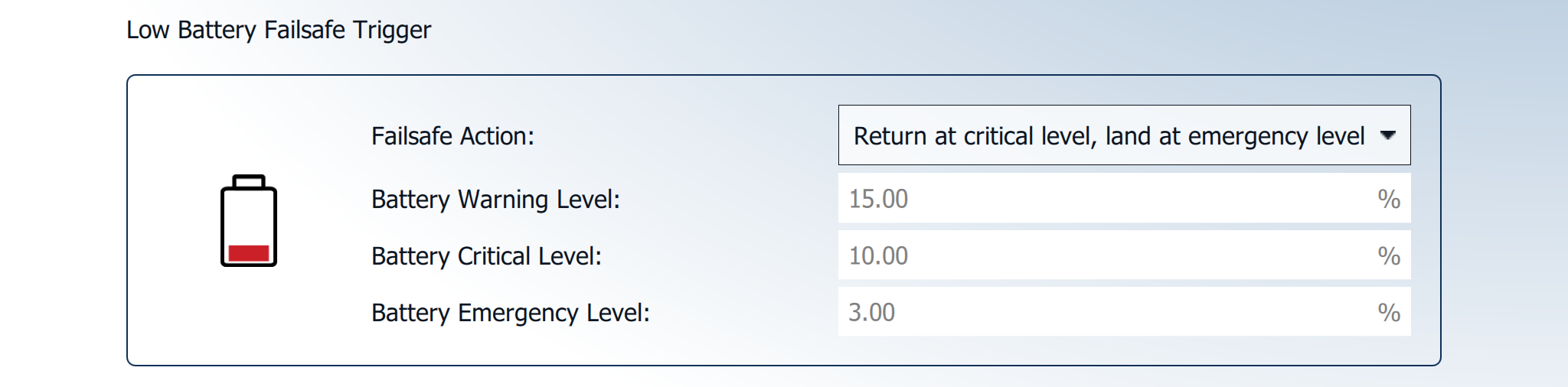
Task: Click the 10.00 critical level value
Action: 878,255
